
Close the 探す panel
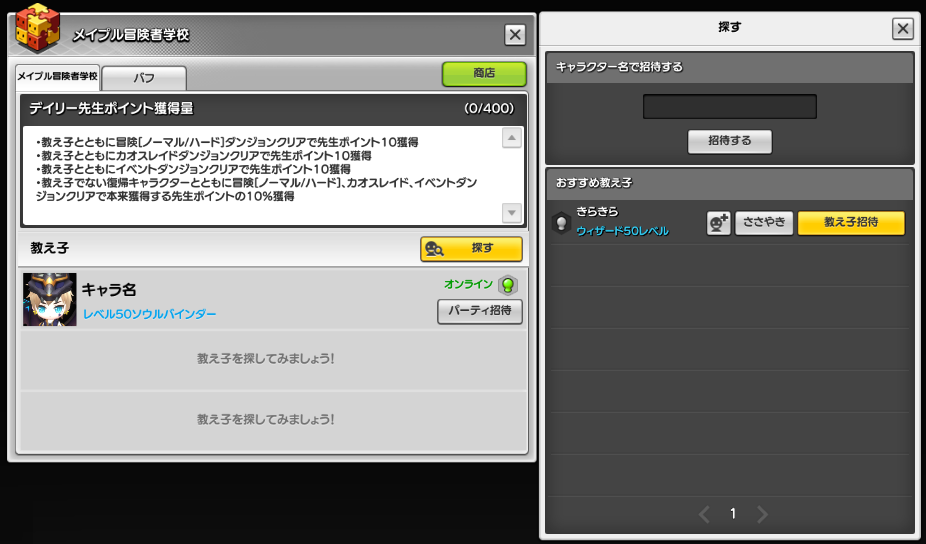(x=902, y=28)
